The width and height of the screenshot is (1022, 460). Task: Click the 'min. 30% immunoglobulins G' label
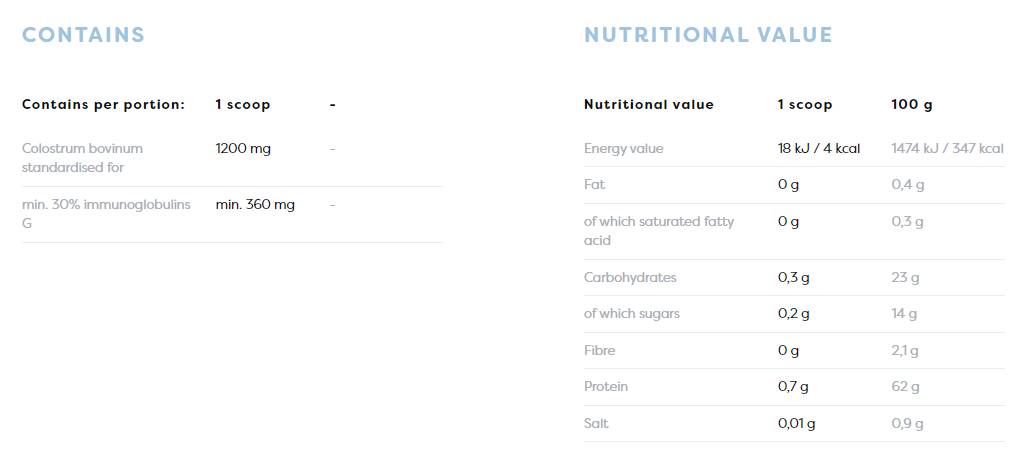[x=106, y=214]
